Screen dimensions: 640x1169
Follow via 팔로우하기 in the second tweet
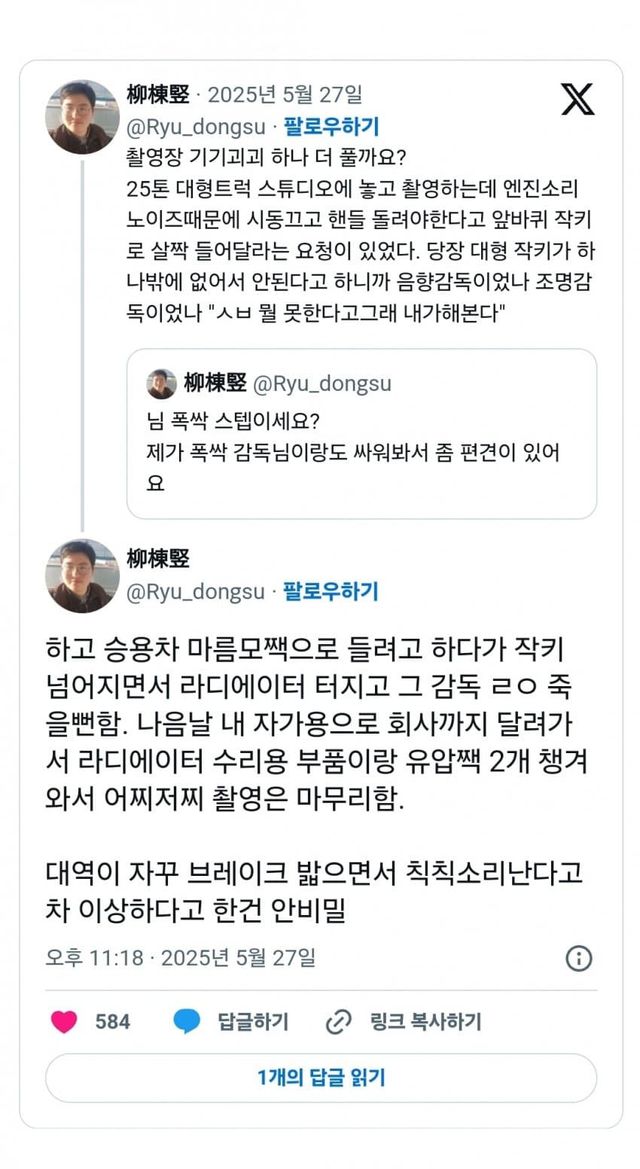[331, 591]
